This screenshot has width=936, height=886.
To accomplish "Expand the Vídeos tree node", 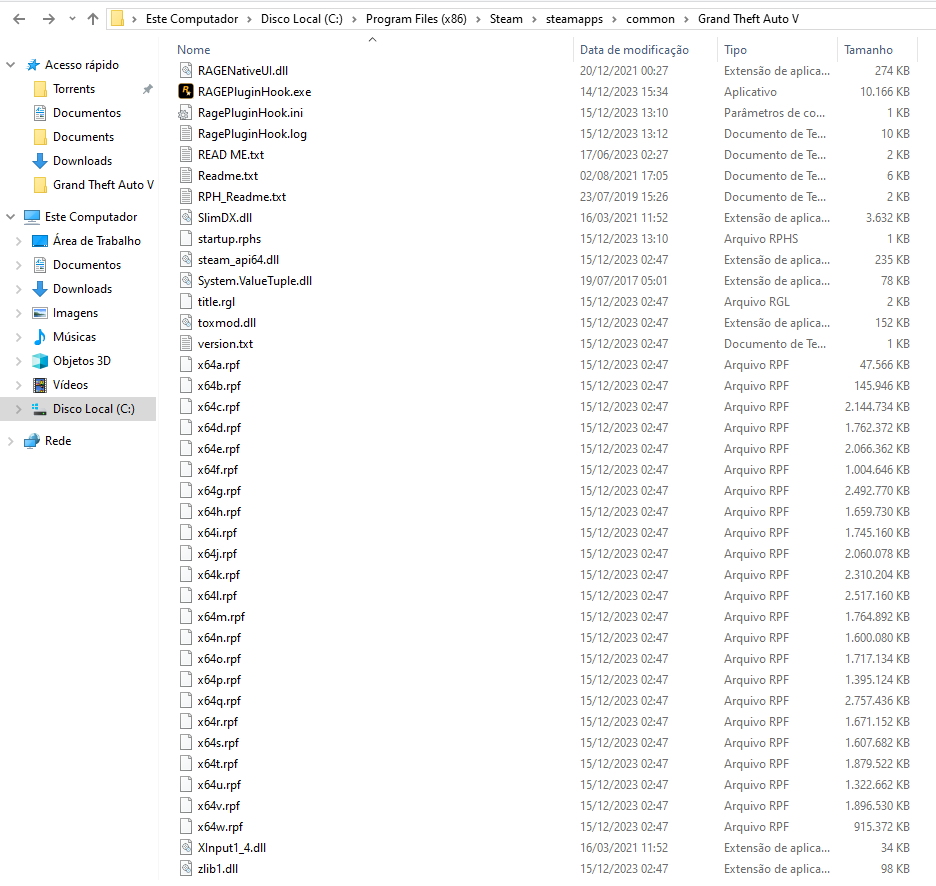I will pyautogui.click(x=19, y=384).
